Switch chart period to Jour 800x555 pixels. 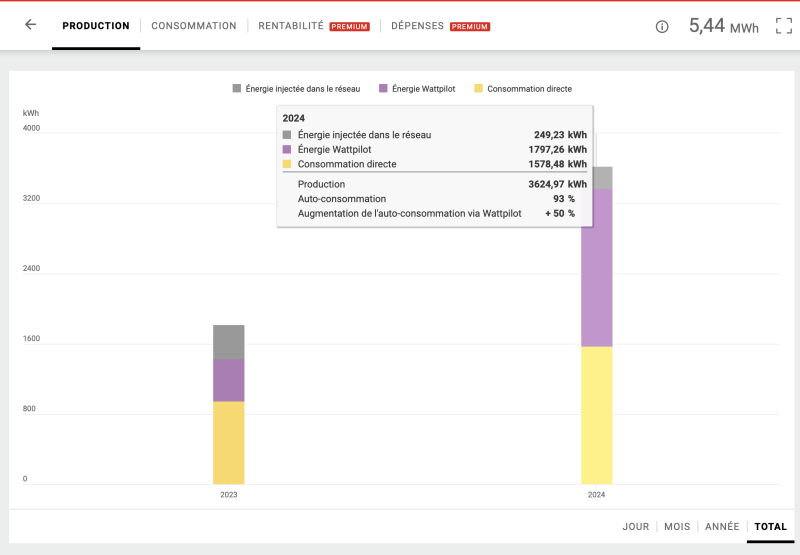coord(635,526)
